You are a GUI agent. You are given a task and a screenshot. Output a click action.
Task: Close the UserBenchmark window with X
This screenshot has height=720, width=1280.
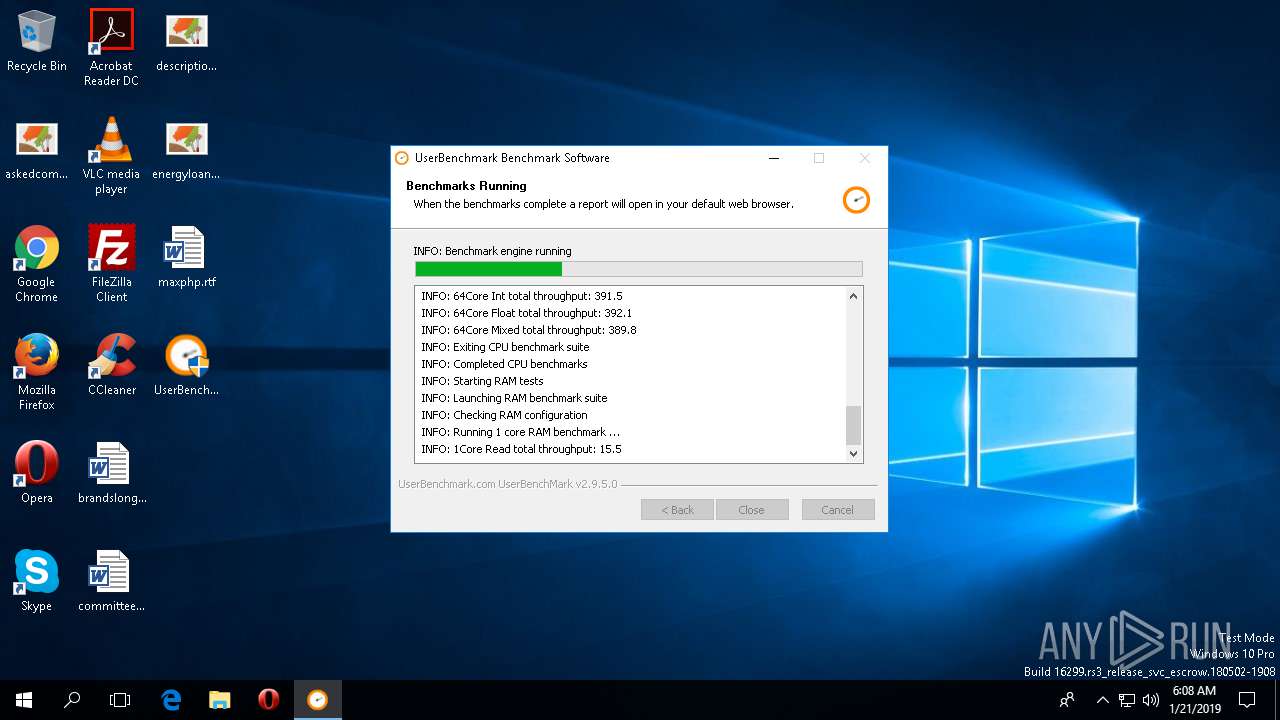[865, 158]
